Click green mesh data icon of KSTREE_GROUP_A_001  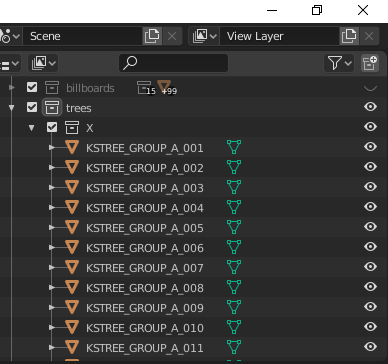pyautogui.click(x=234, y=147)
